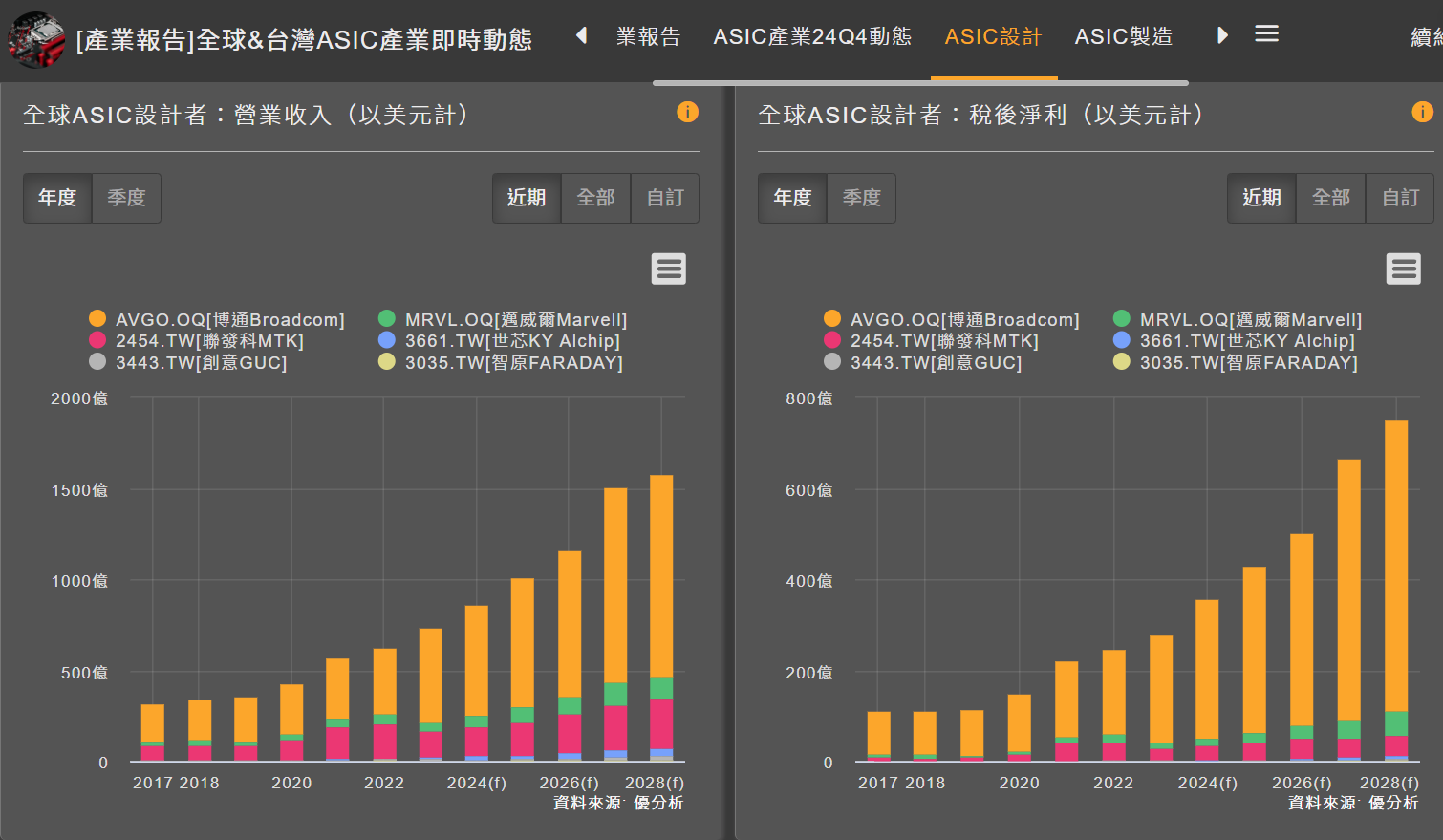Open the ASIC產業24Q4動態 tab
Image resolution: width=1443 pixels, height=840 pixels.
(x=812, y=37)
